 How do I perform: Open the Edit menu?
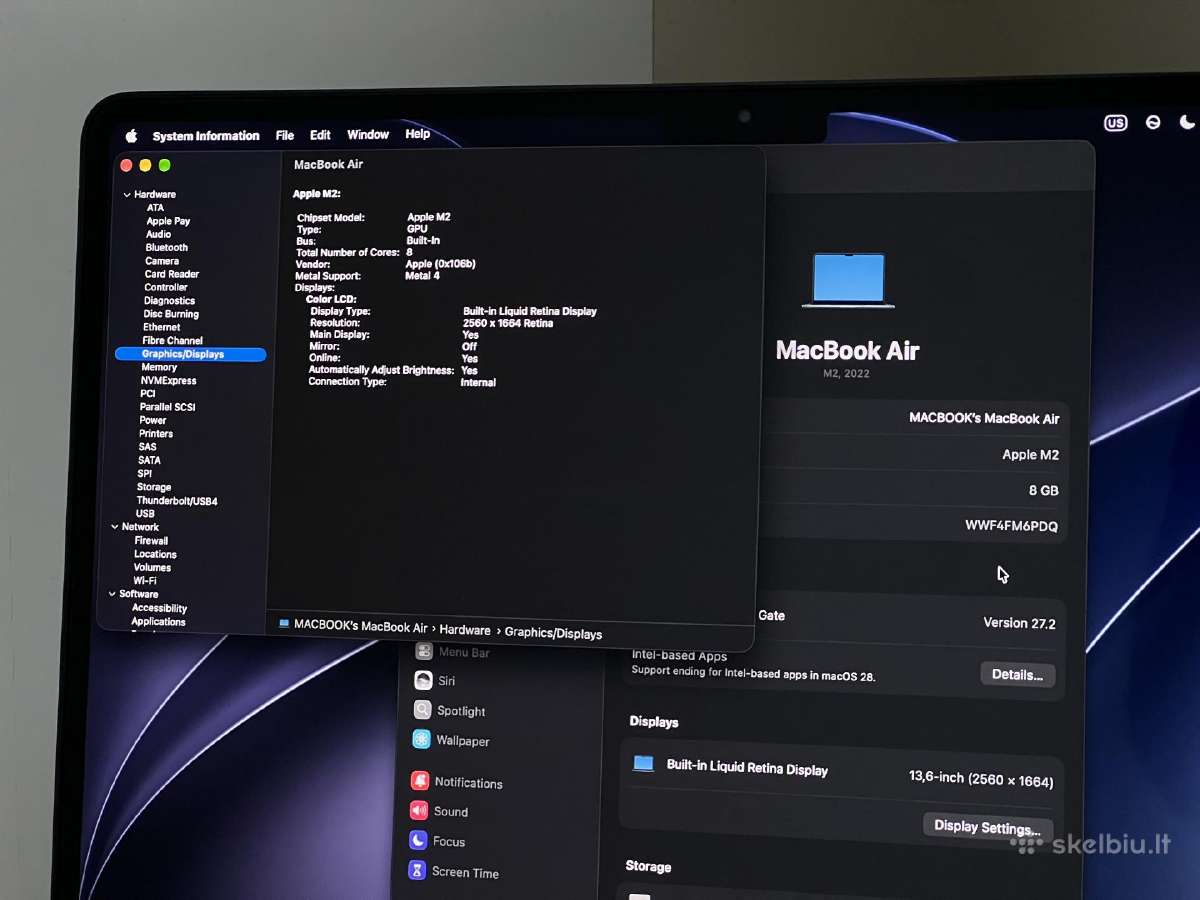[x=320, y=135]
